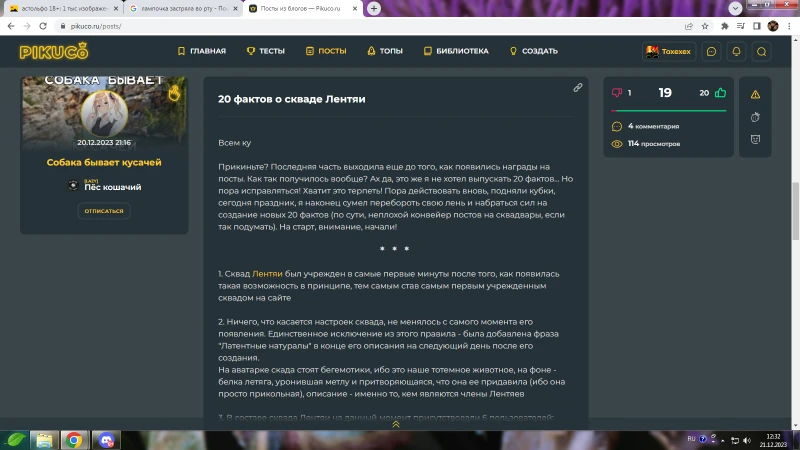800x450 pixels.
Task: Click the stopwatch icon in side panel
Action: [755, 117]
